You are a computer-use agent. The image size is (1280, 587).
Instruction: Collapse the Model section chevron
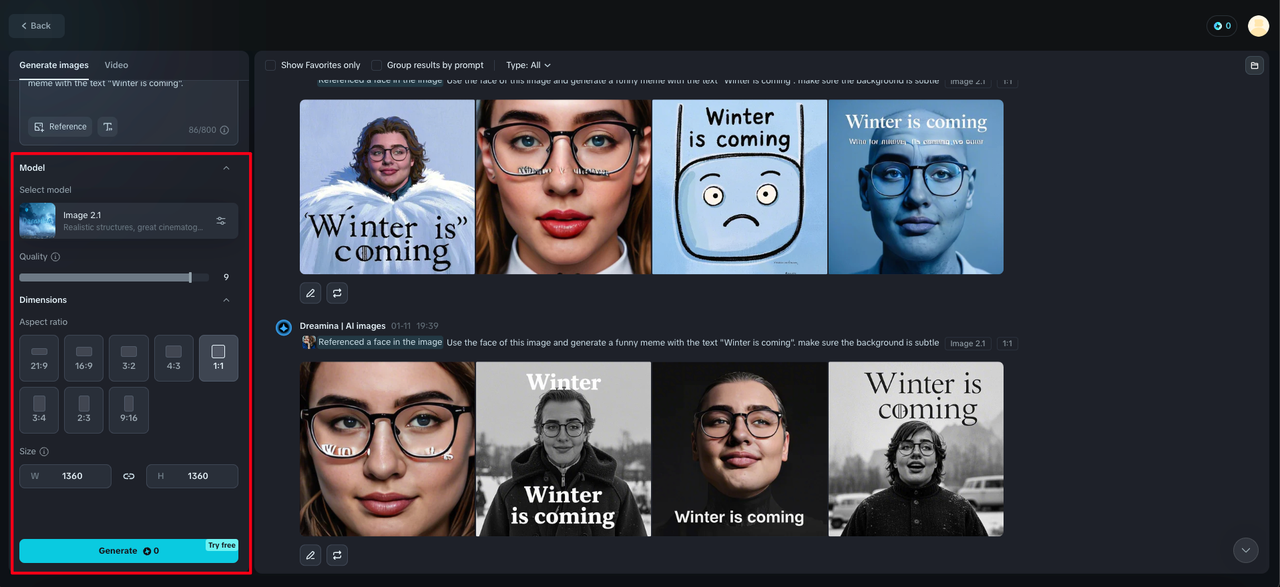(226, 168)
